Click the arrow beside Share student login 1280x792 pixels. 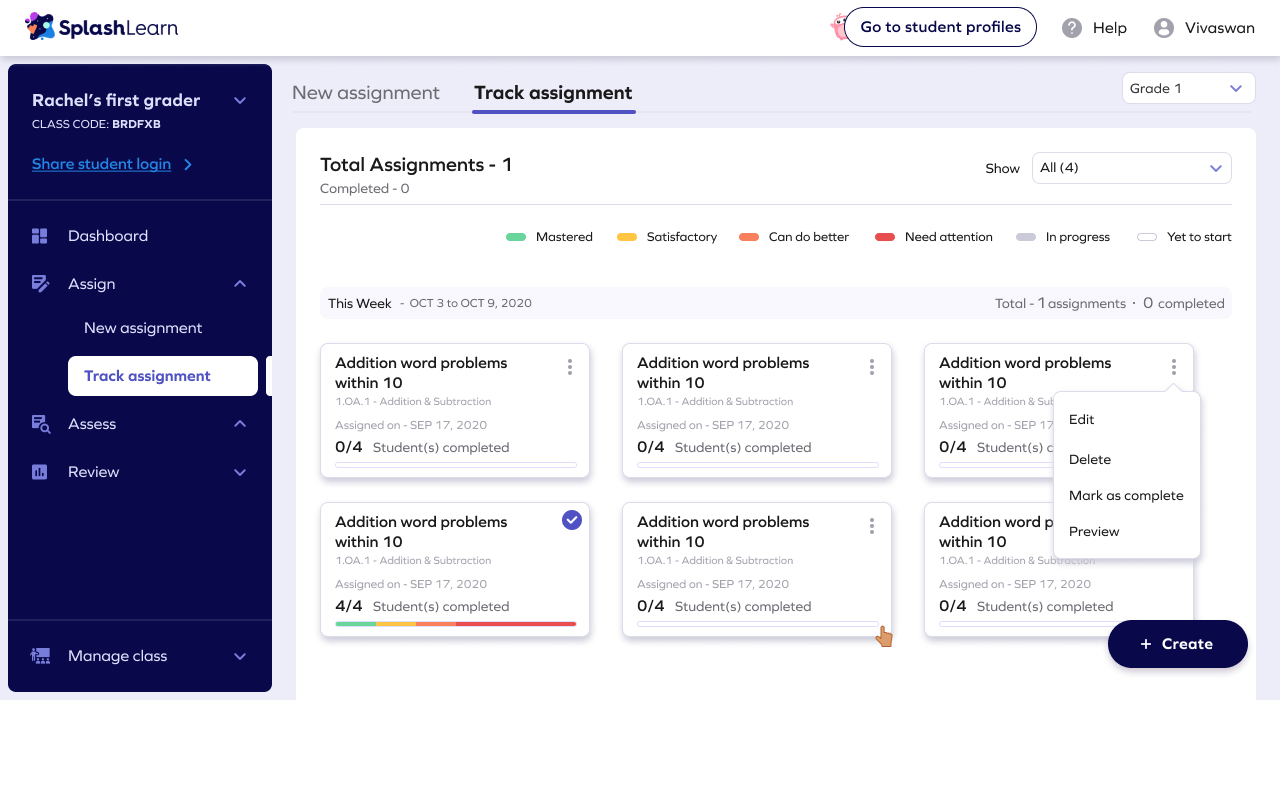tap(188, 164)
